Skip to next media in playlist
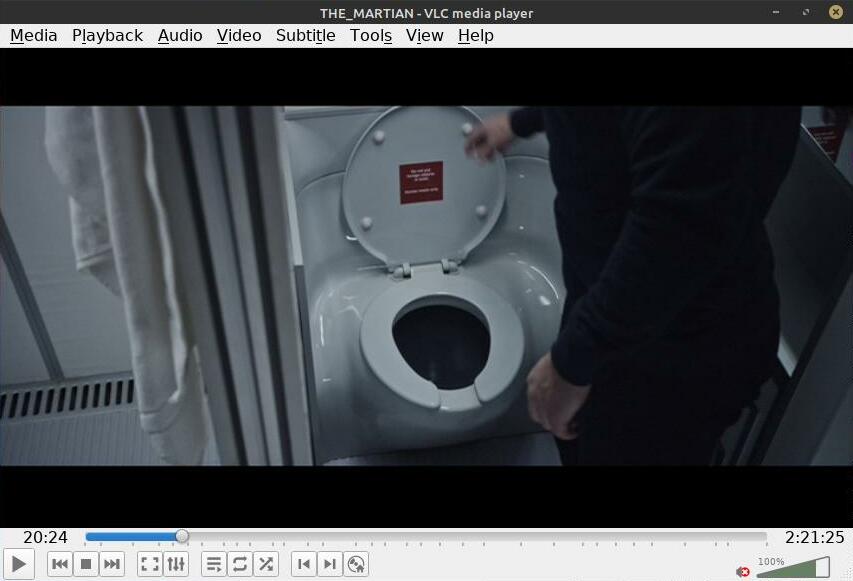The height and width of the screenshot is (581, 853). point(112,564)
